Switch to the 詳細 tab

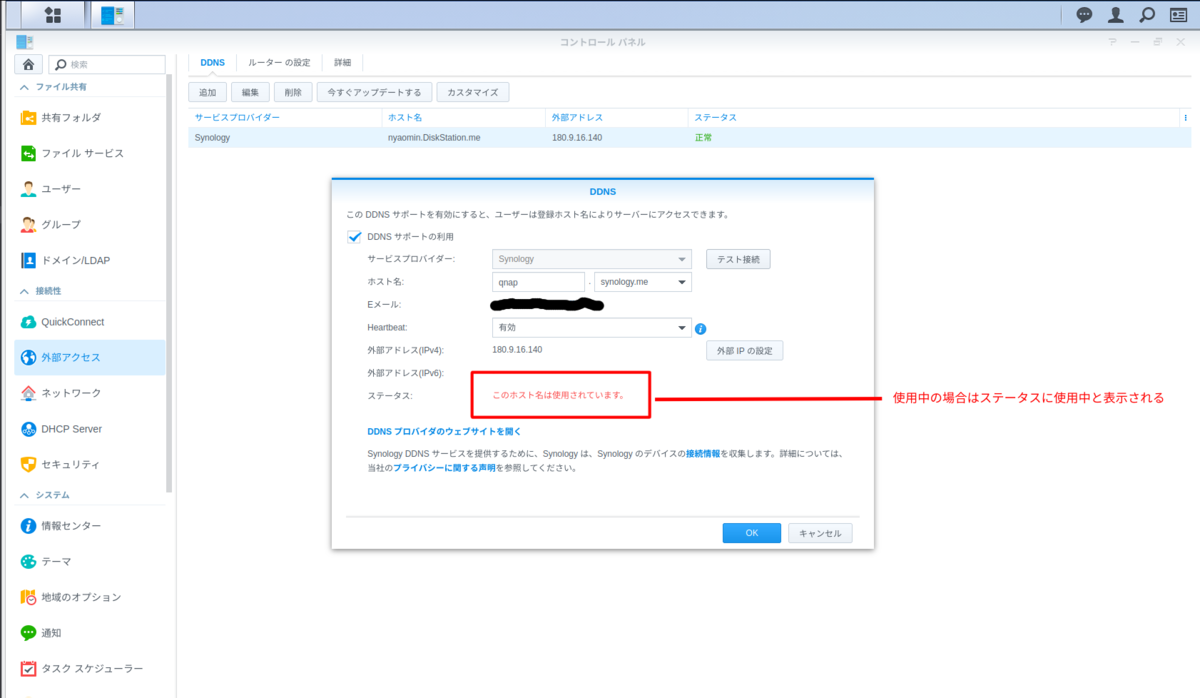(342, 62)
